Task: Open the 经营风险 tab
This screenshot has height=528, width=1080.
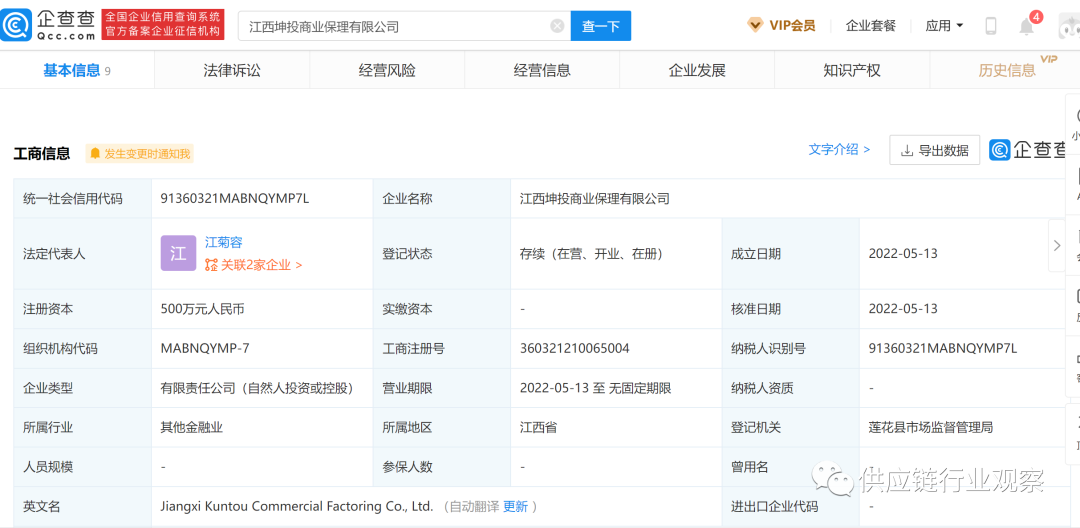Action: tap(387, 70)
